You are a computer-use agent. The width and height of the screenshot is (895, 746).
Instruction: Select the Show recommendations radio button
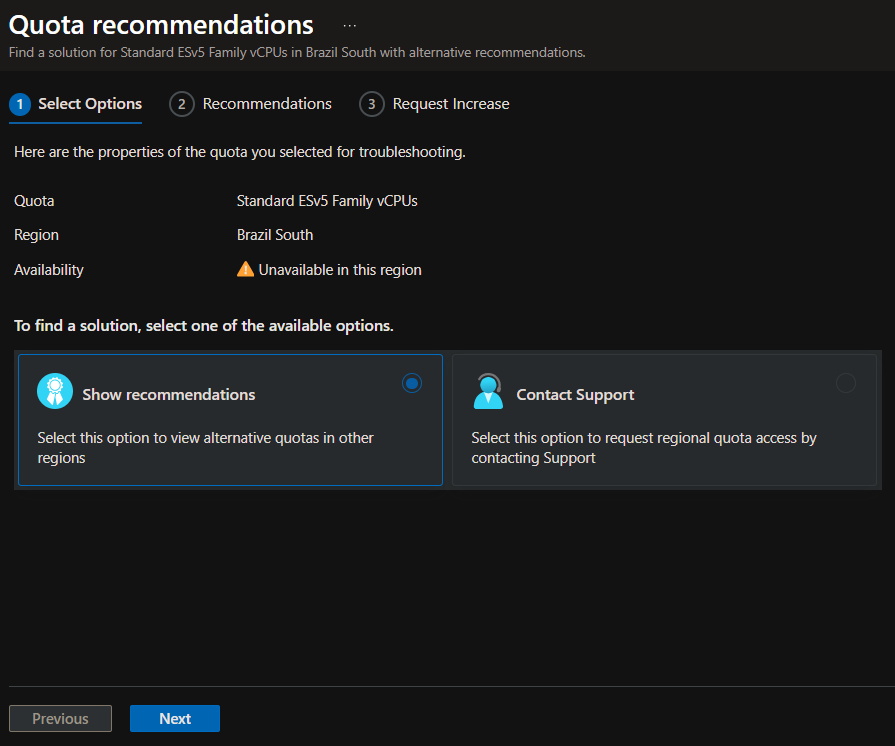click(x=412, y=383)
